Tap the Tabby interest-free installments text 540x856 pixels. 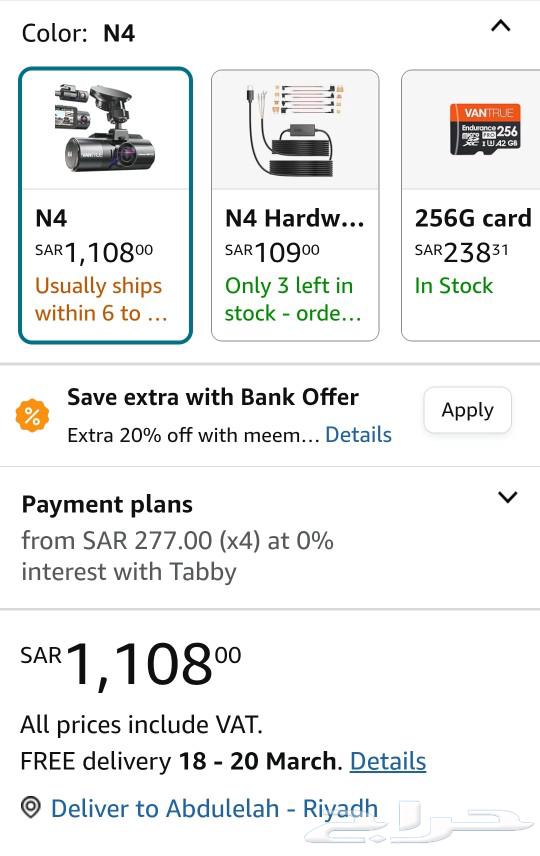(x=177, y=556)
